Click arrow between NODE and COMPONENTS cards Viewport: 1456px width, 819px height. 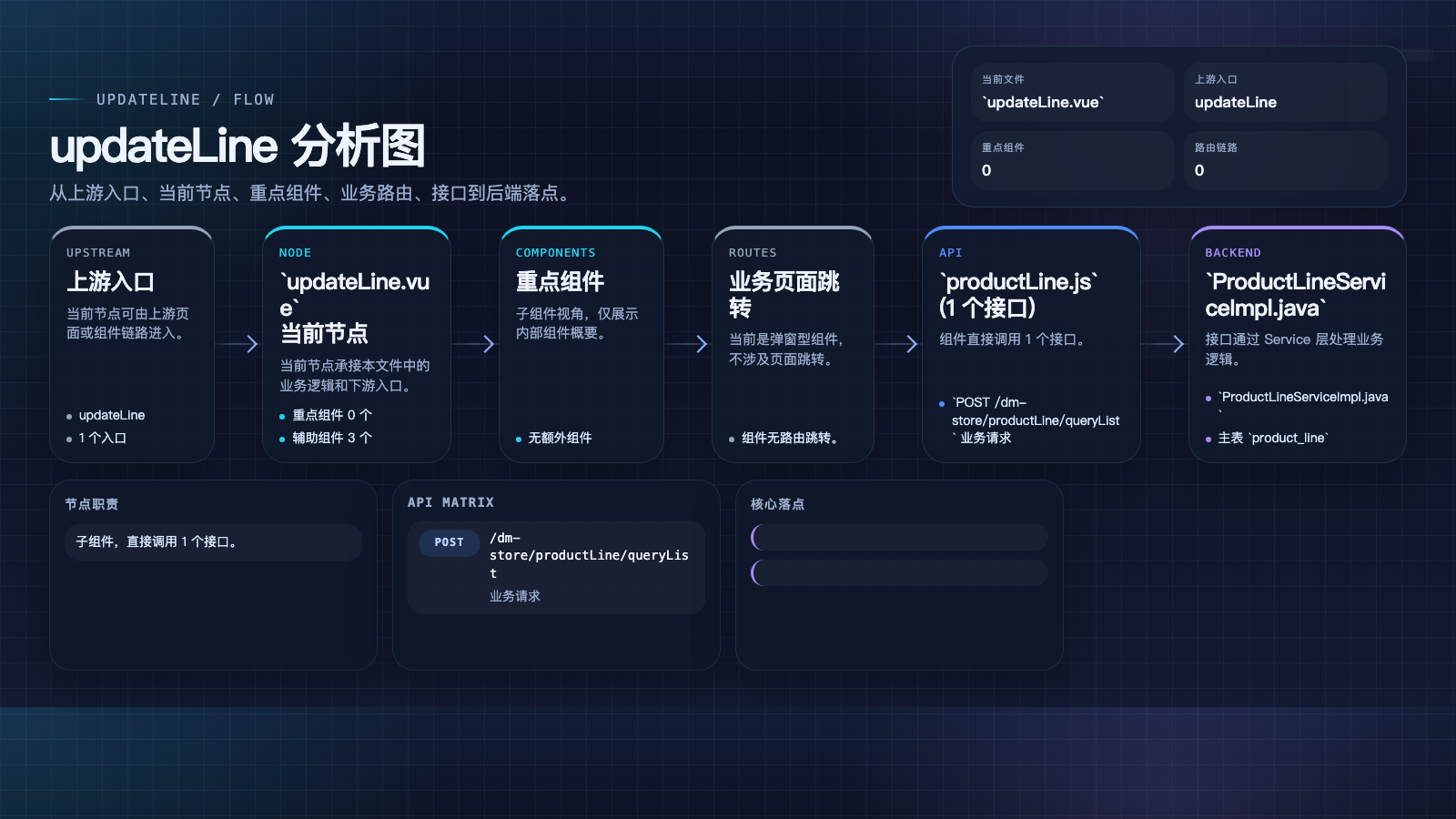click(475, 344)
